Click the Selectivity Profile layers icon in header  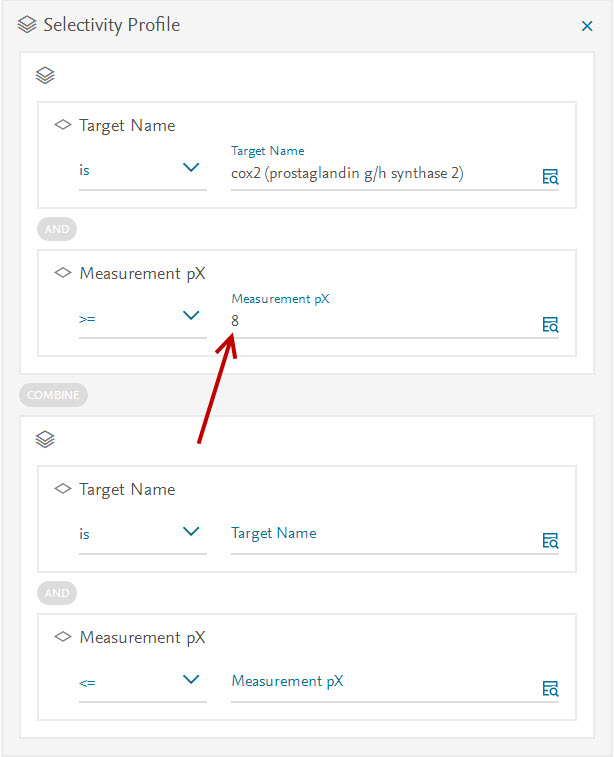pyautogui.click(x=27, y=25)
